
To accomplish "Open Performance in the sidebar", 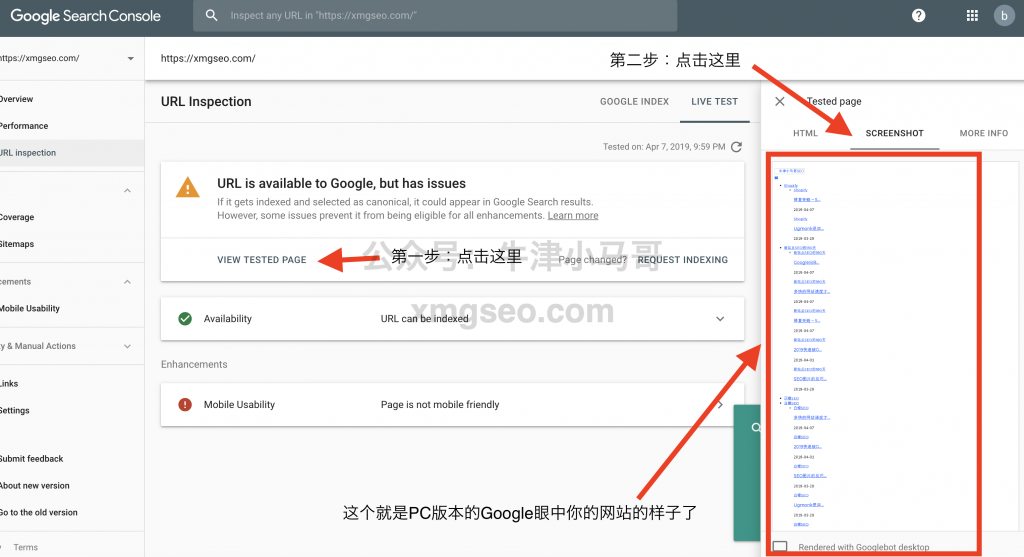I will [24, 126].
